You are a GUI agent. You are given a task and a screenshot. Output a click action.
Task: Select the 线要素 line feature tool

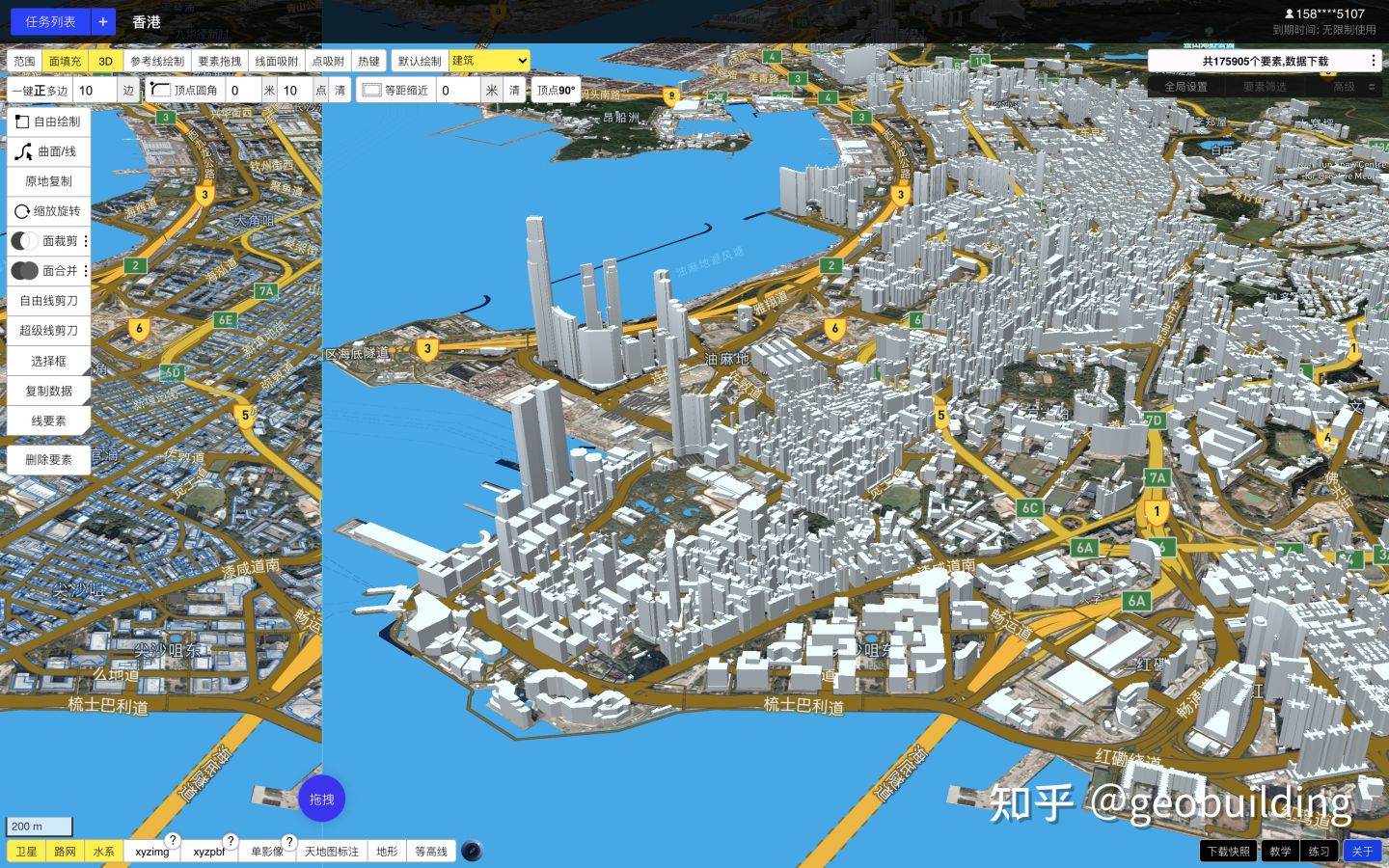(48, 420)
